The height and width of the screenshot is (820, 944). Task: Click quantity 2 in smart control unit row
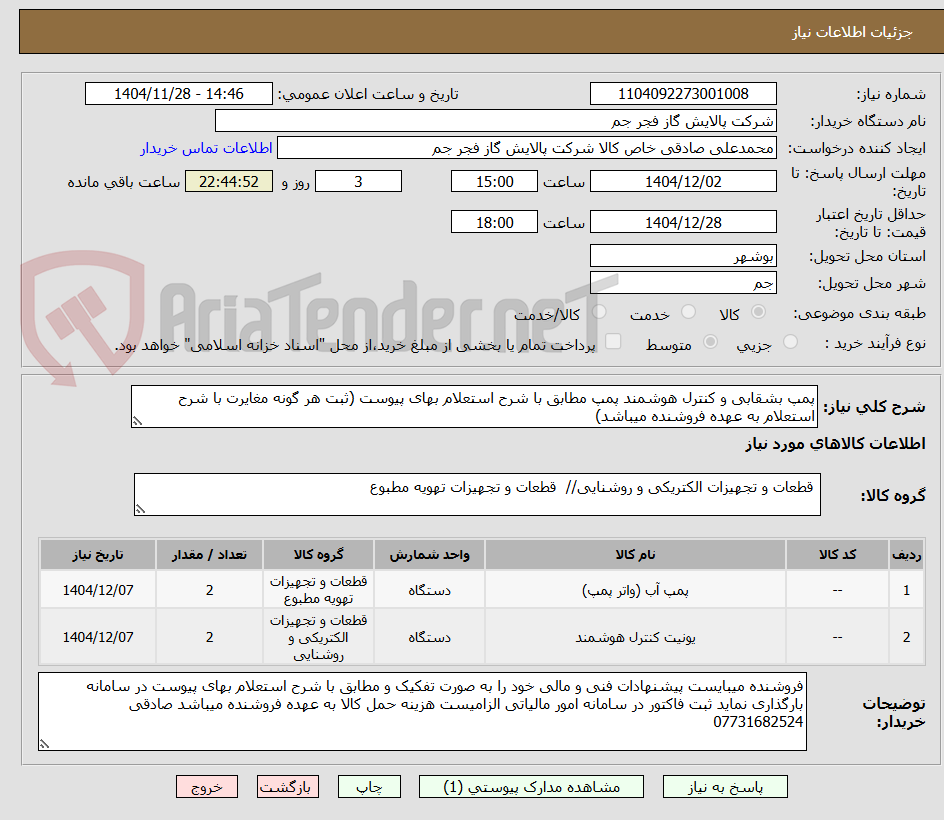coord(210,638)
